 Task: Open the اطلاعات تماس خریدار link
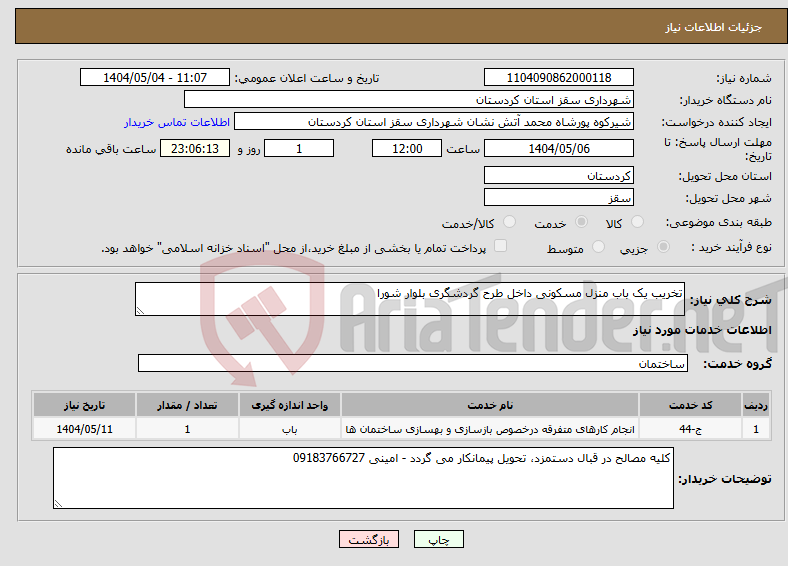point(177,122)
